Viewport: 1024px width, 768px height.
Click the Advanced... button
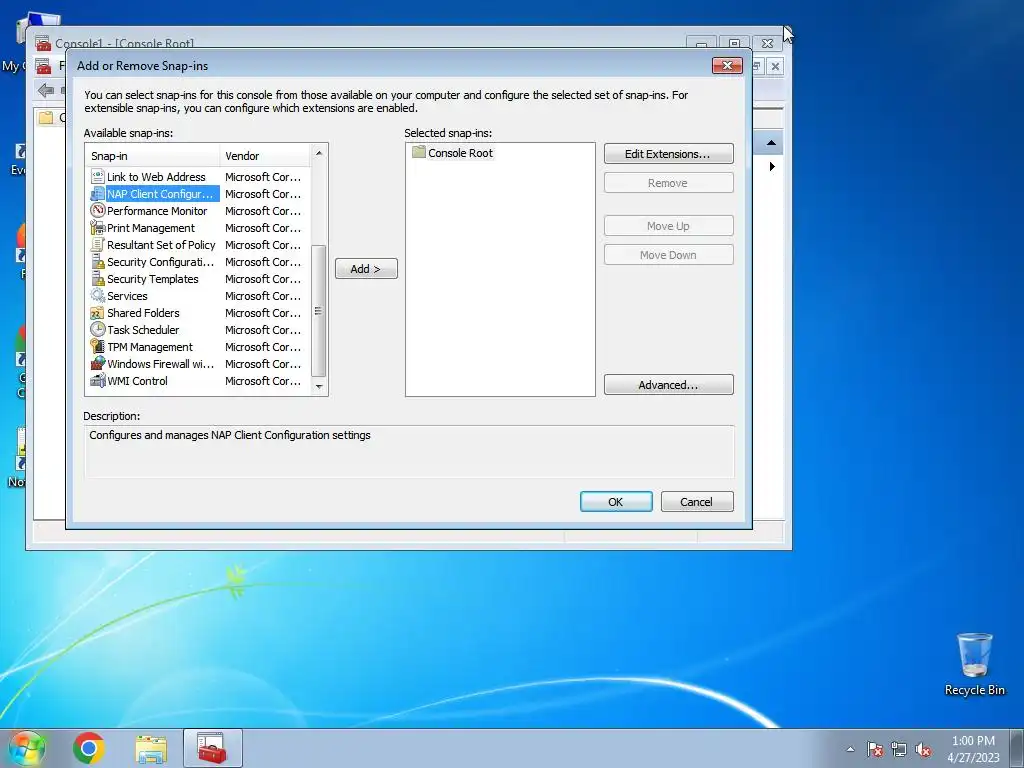click(x=668, y=385)
